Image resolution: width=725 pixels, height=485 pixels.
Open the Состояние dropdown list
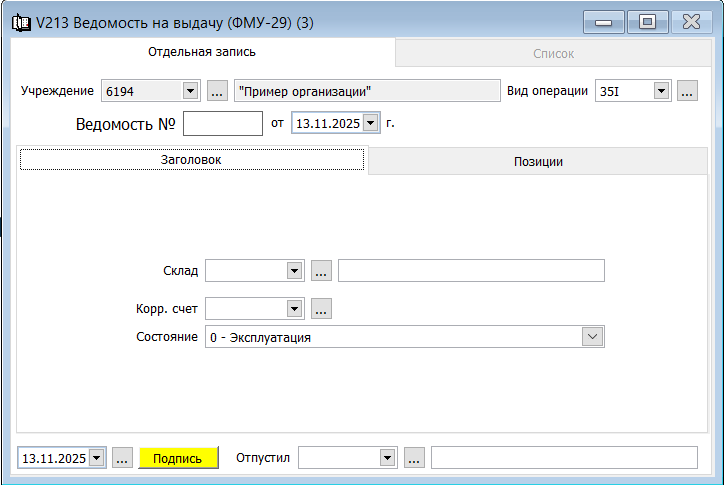pyautogui.click(x=593, y=337)
